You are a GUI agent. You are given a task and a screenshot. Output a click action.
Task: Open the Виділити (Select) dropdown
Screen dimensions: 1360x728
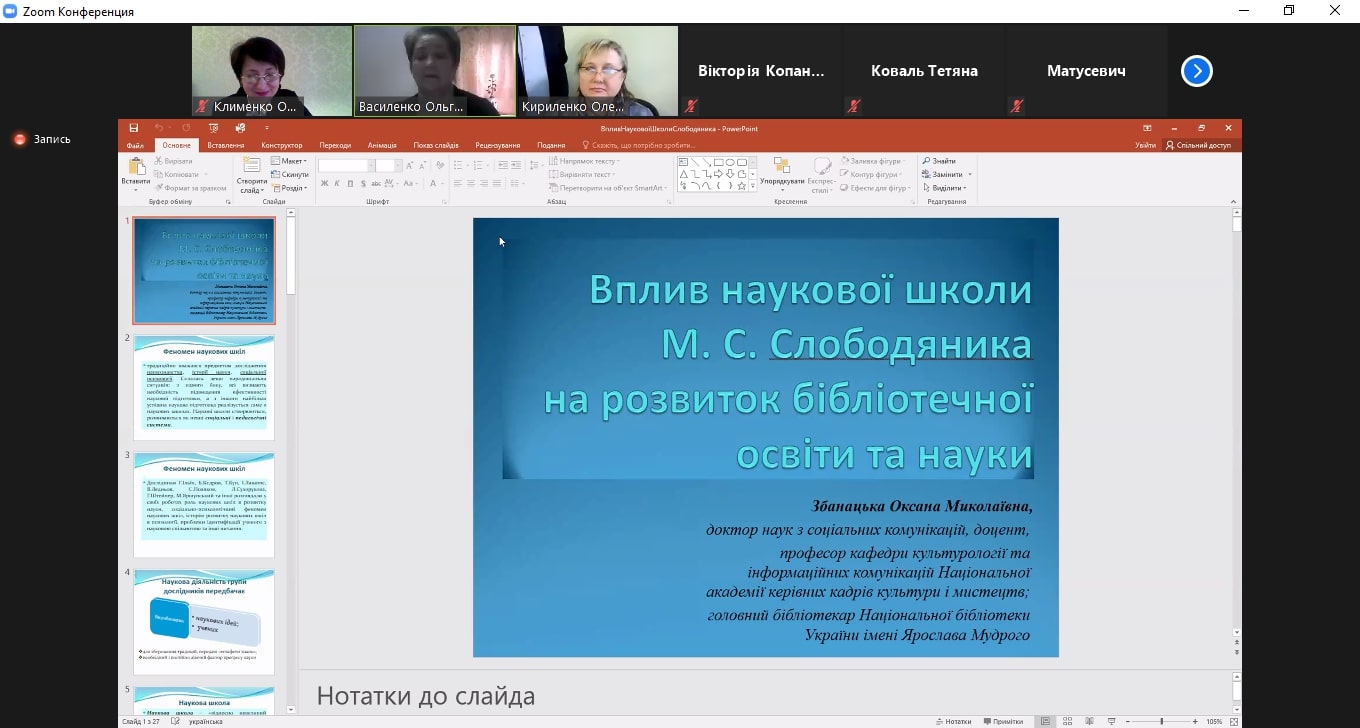(x=945, y=188)
